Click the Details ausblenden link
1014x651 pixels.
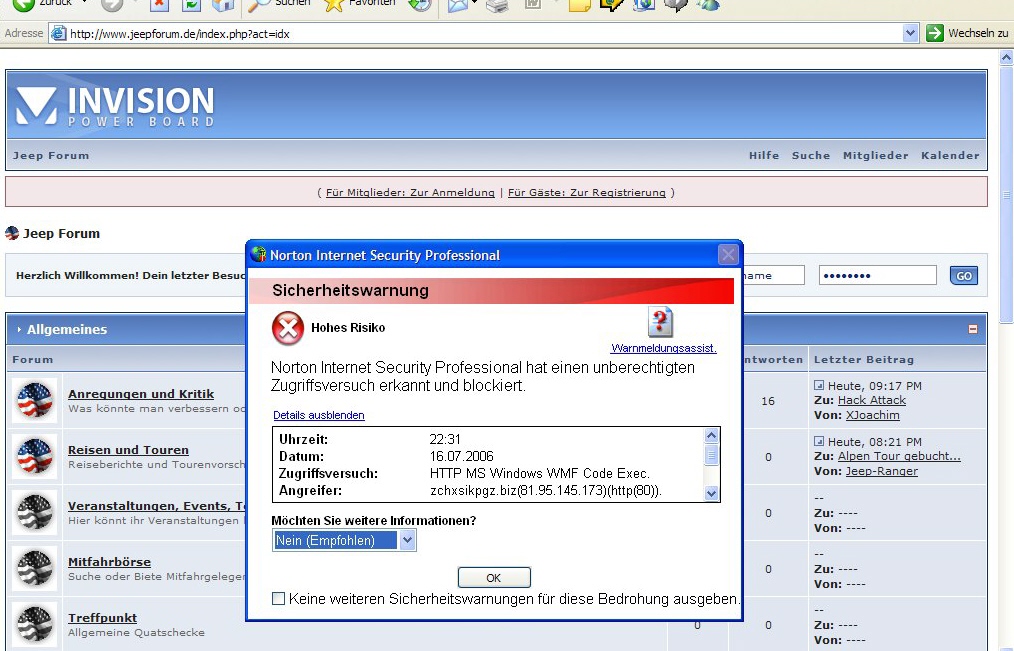click(x=318, y=415)
